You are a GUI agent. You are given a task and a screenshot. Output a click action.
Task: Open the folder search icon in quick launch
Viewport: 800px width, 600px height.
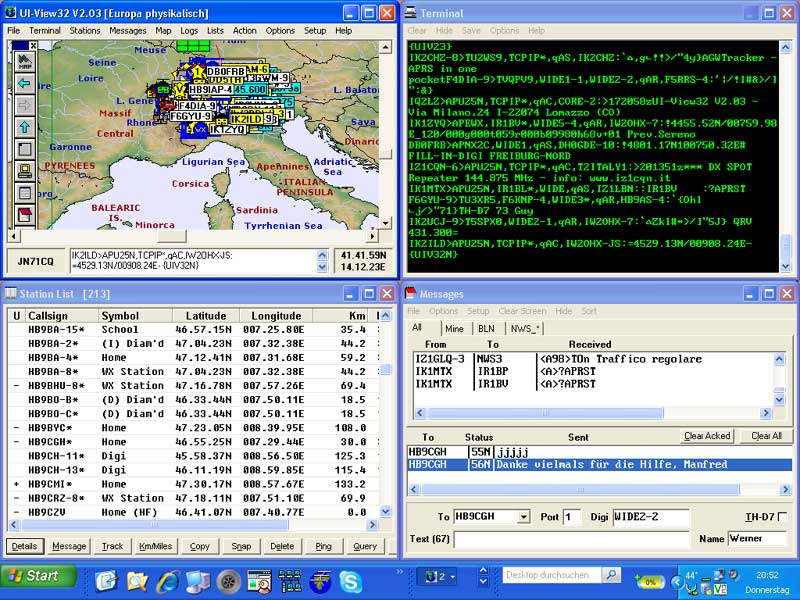[137, 581]
